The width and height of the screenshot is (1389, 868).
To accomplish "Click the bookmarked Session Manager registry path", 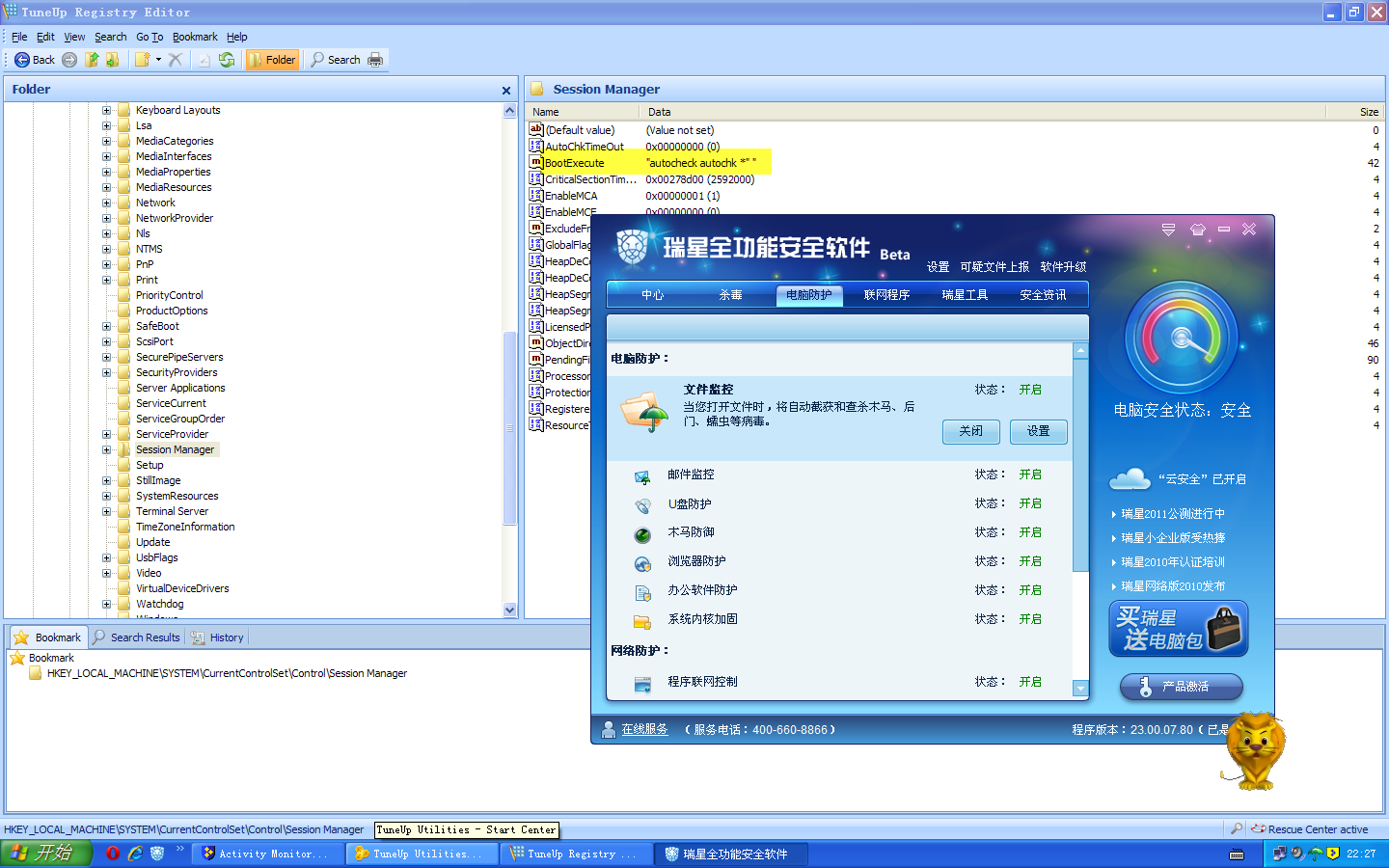I will pos(227,674).
